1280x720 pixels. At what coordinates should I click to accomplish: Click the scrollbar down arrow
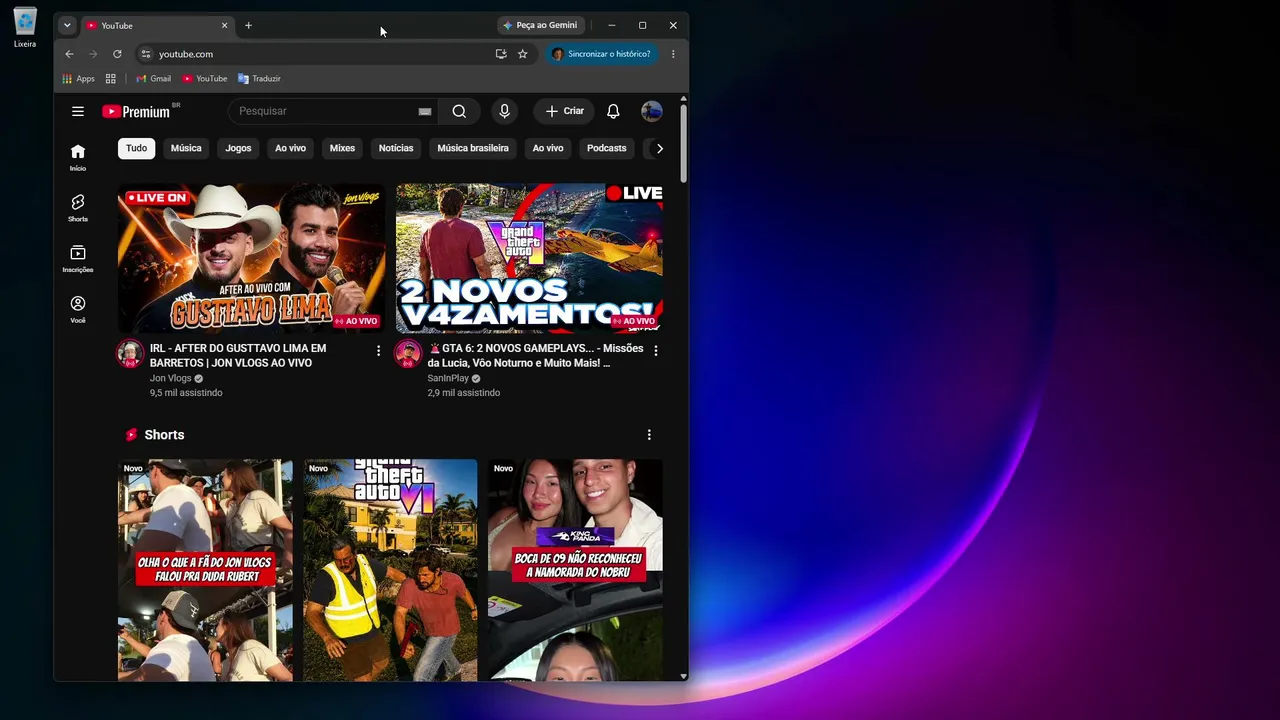pos(683,676)
